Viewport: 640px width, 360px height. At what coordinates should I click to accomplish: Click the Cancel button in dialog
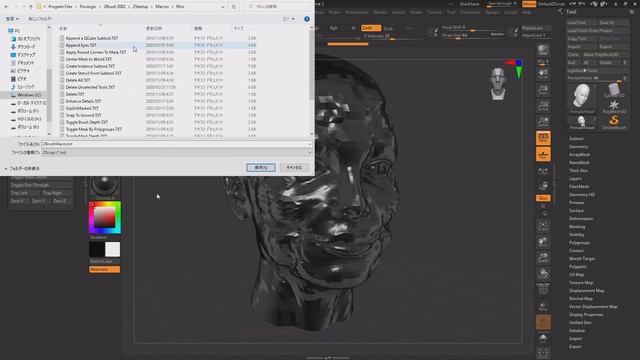[294, 167]
